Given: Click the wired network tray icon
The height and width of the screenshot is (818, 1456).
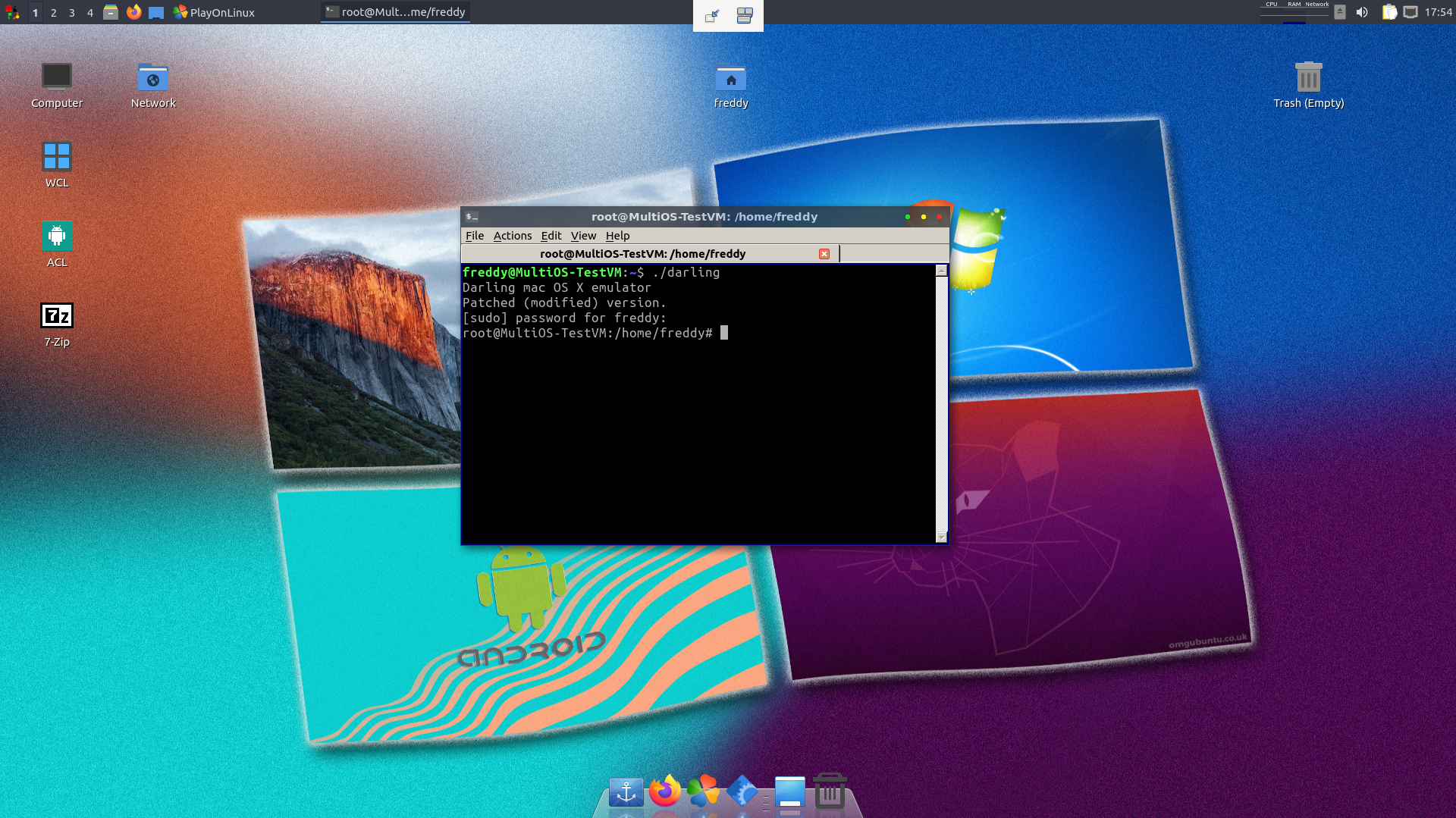Looking at the screenshot, I should pyautogui.click(x=1410, y=12).
